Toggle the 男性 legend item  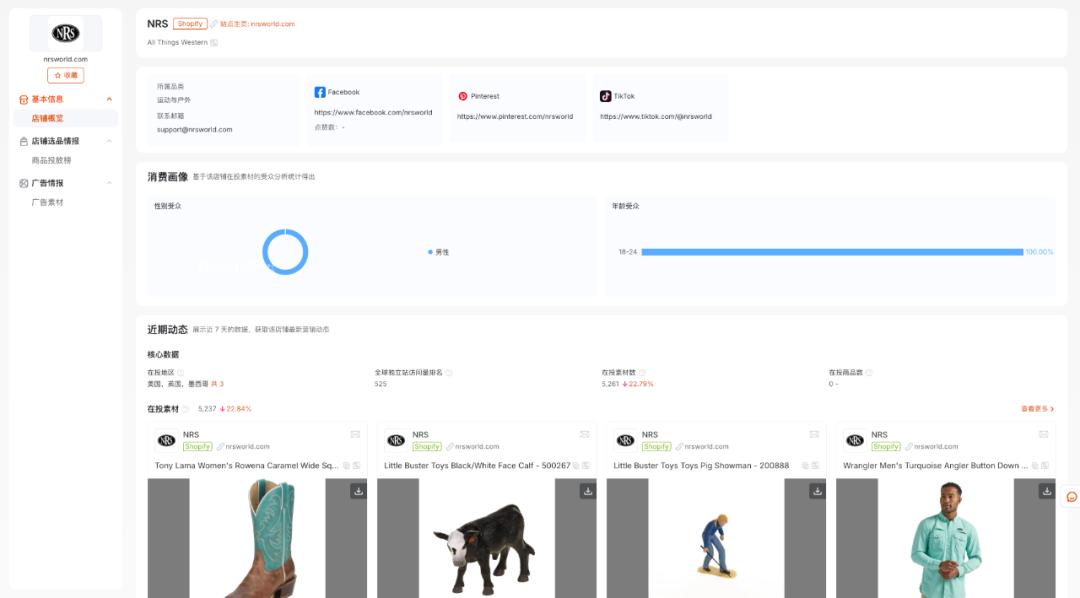click(x=439, y=252)
